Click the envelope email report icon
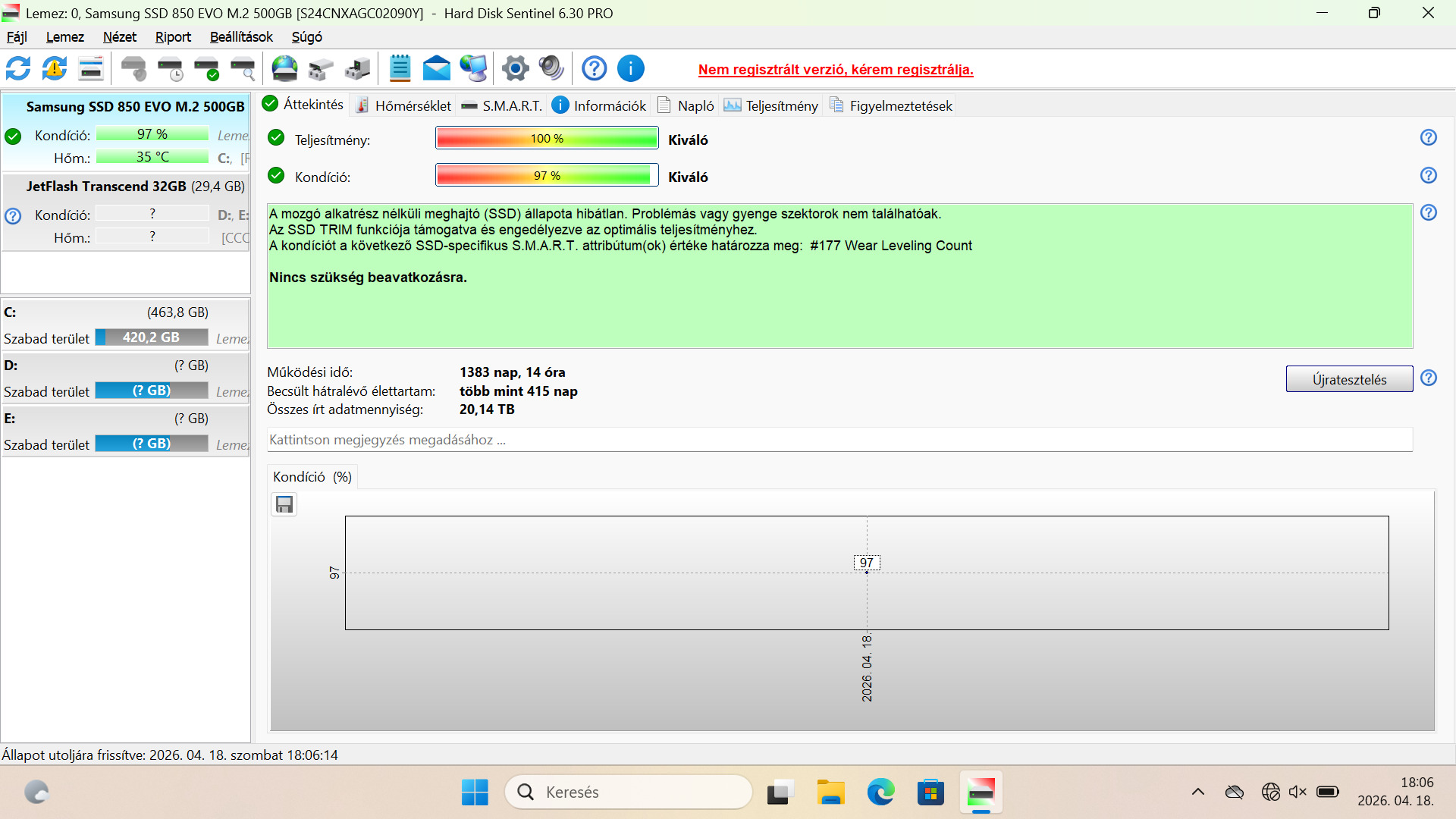Viewport: 1456px width, 819px height. coord(436,69)
